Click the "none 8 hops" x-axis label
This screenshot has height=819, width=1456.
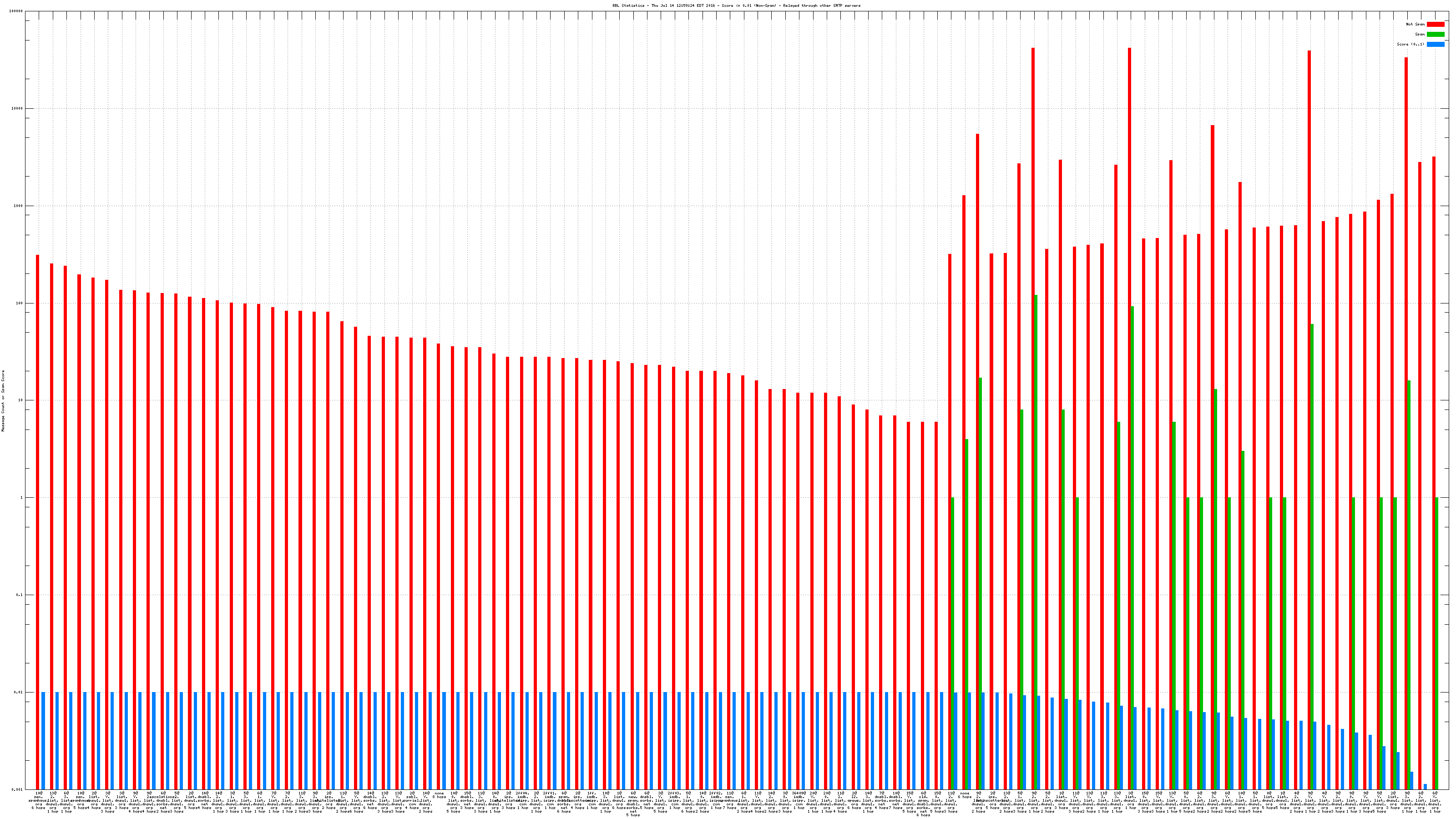point(439,795)
